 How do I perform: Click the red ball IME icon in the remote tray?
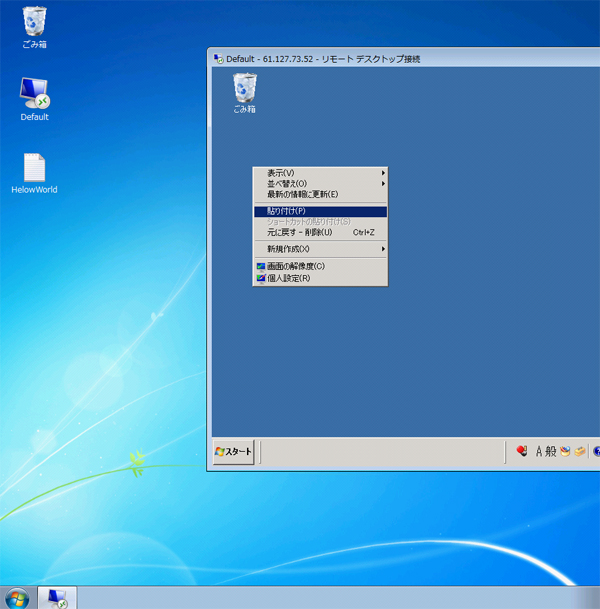tap(522, 451)
